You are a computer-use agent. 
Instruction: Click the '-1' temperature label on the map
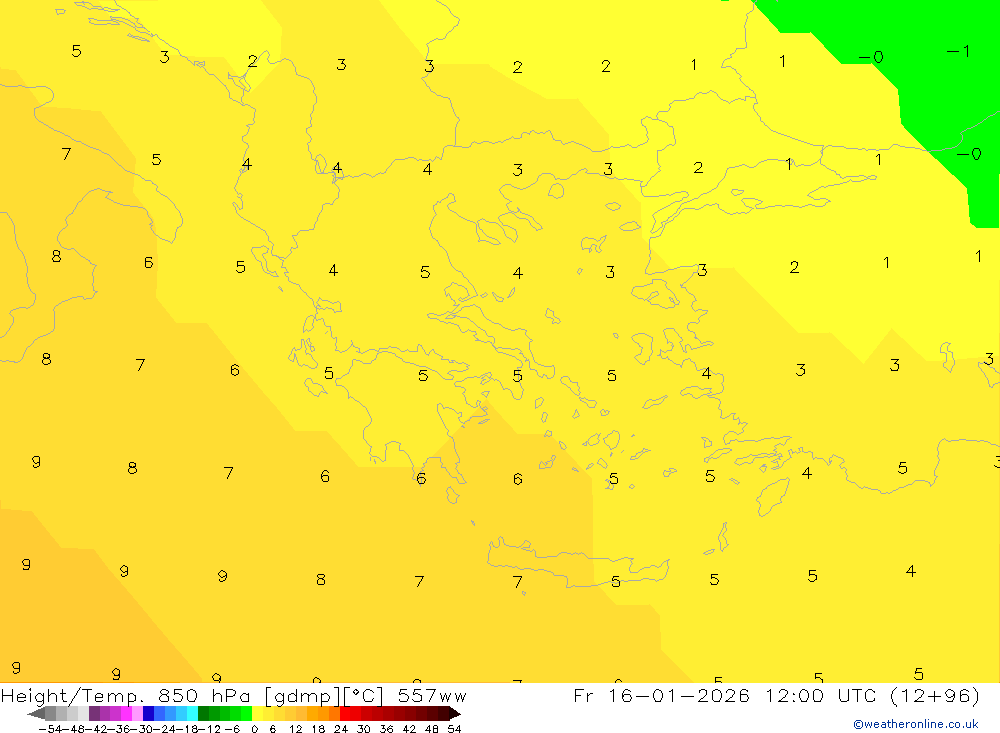[959, 51]
